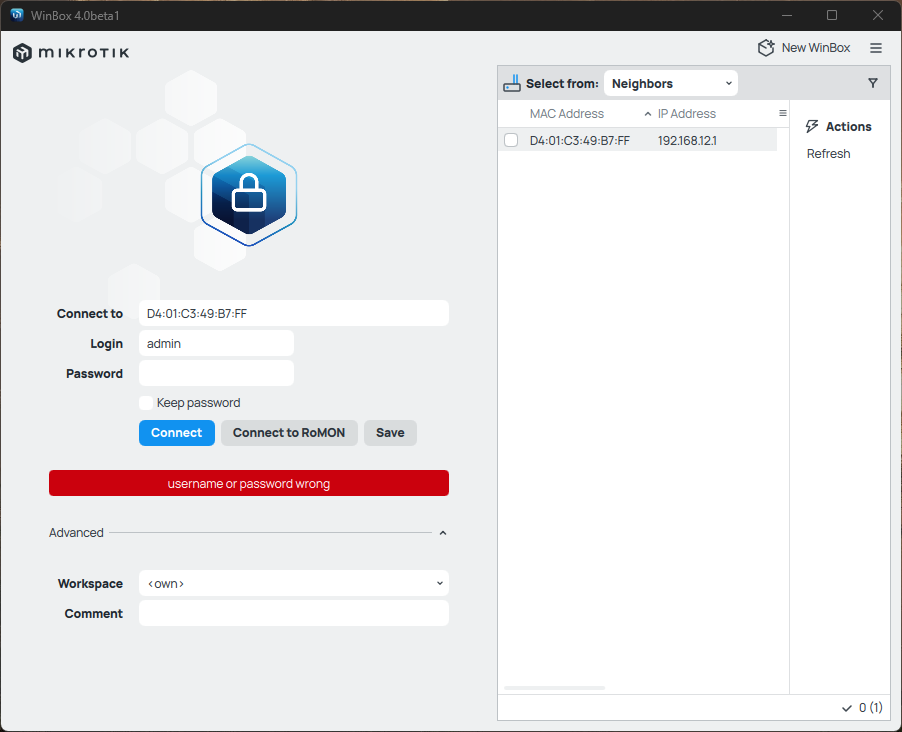Image resolution: width=902 pixels, height=732 pixels.
Task: Click the Login field containing admin
Action: pyautogui.click(x=216, y=344)
